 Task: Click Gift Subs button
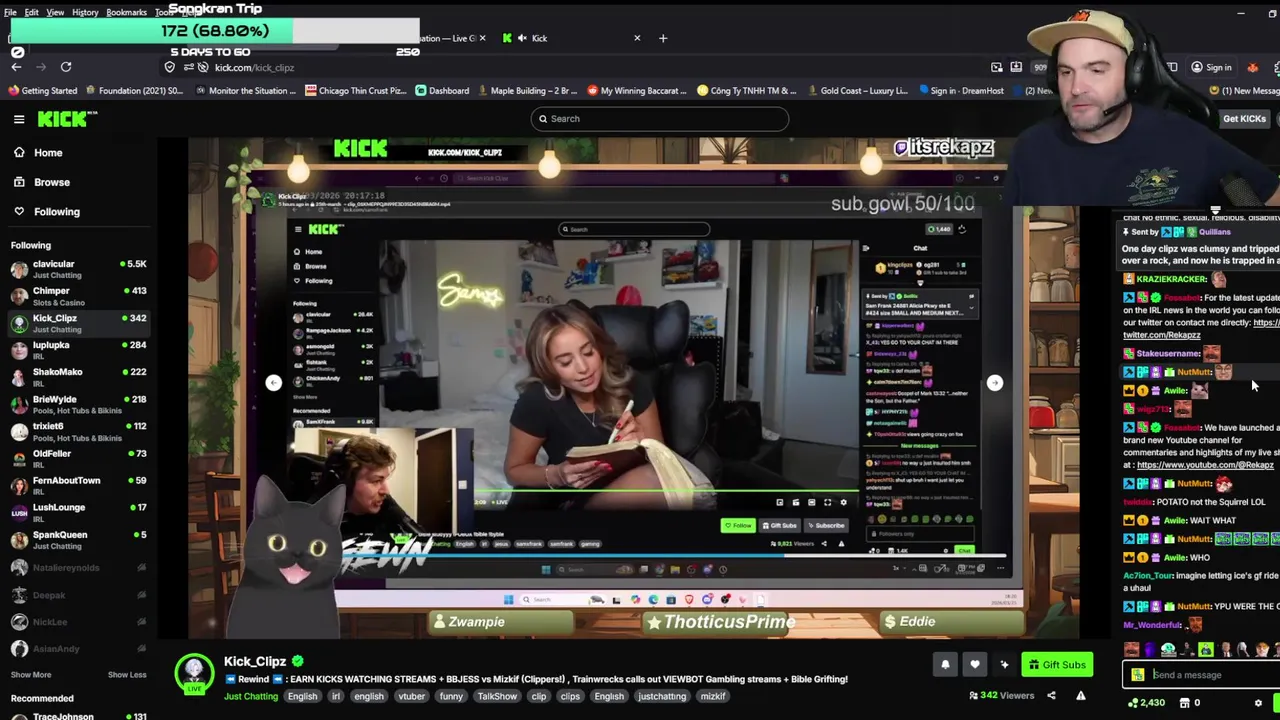(x=1056, y=664)
